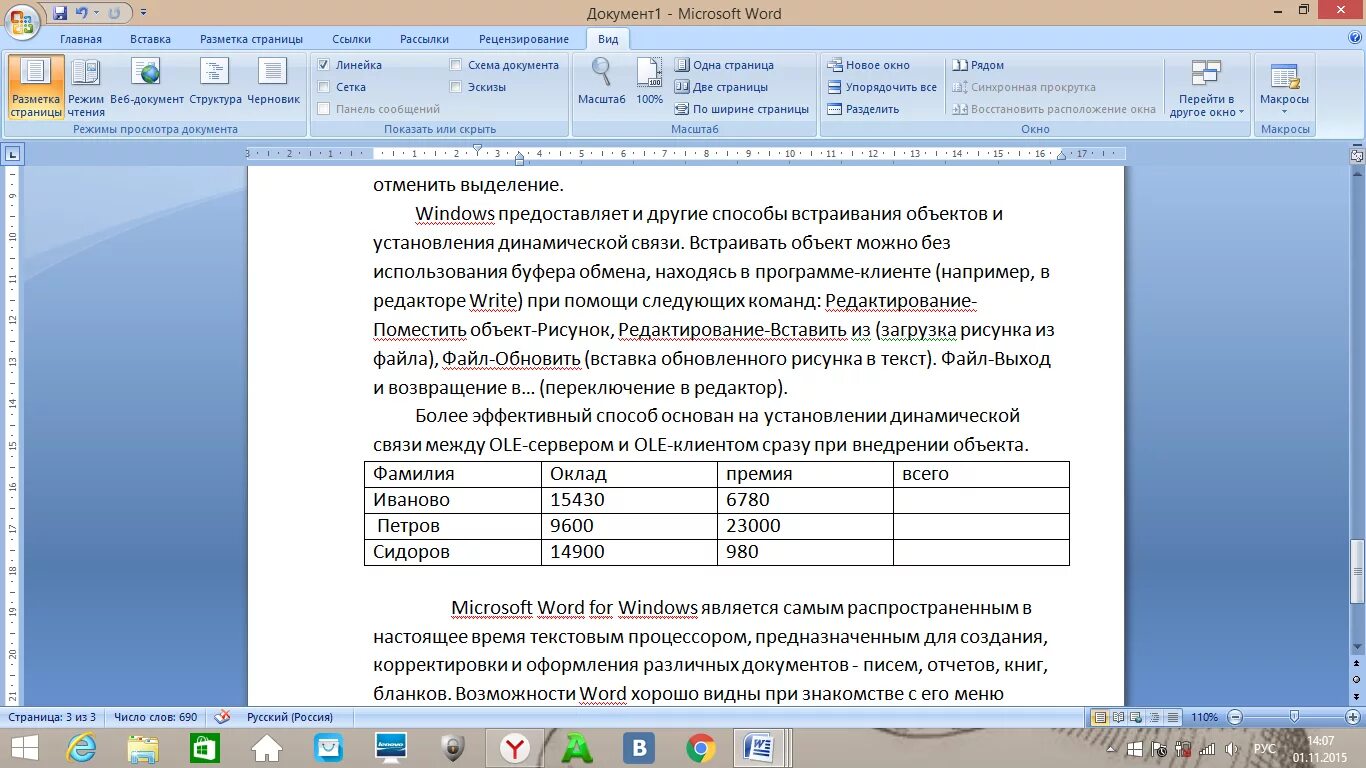1366x768 pixels.
Task: Open Перейти в другое окно dropdown
Action: [1207, 88]
